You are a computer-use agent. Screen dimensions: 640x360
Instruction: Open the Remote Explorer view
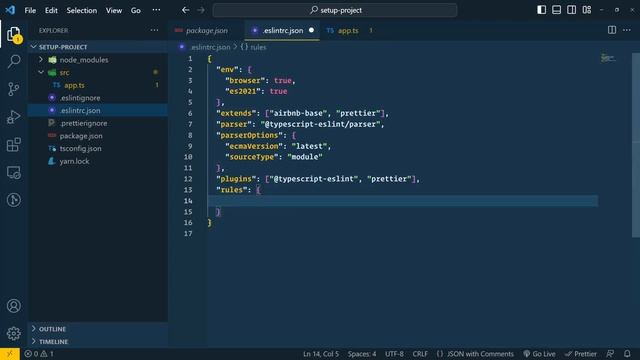point(13,172)
